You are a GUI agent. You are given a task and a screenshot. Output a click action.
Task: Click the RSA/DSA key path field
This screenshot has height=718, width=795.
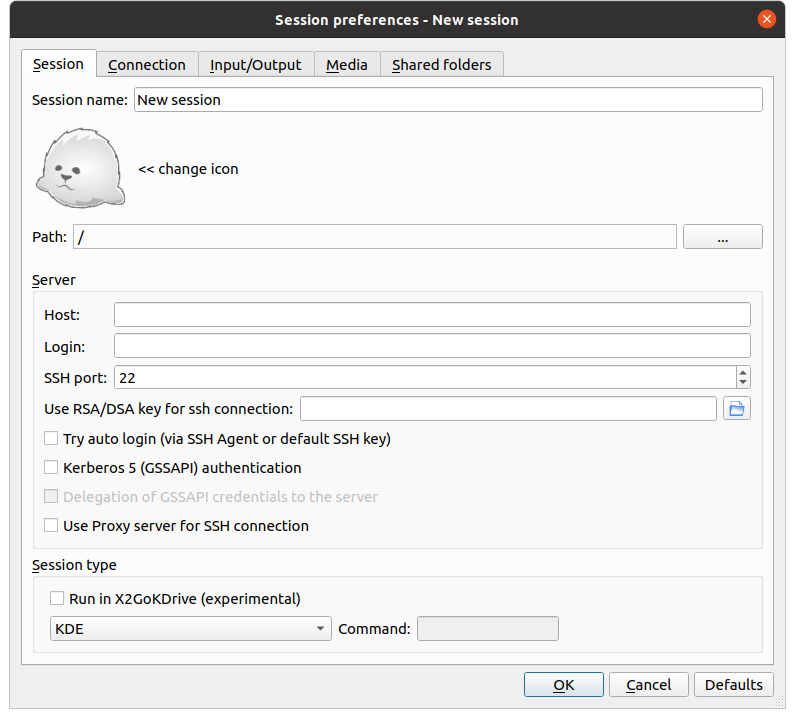point(508,409)
